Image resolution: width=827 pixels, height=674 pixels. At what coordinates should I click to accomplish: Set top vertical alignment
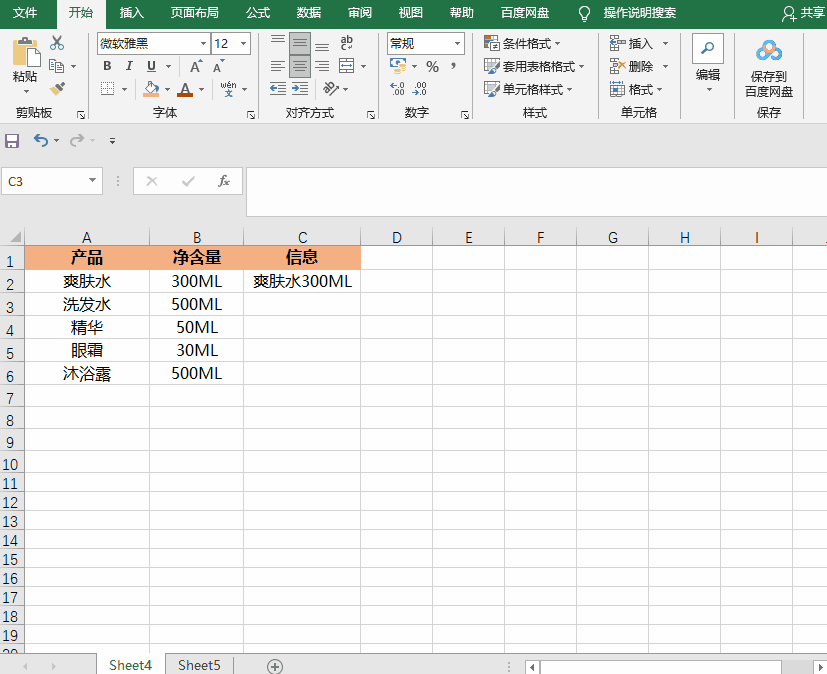(278, 43)
